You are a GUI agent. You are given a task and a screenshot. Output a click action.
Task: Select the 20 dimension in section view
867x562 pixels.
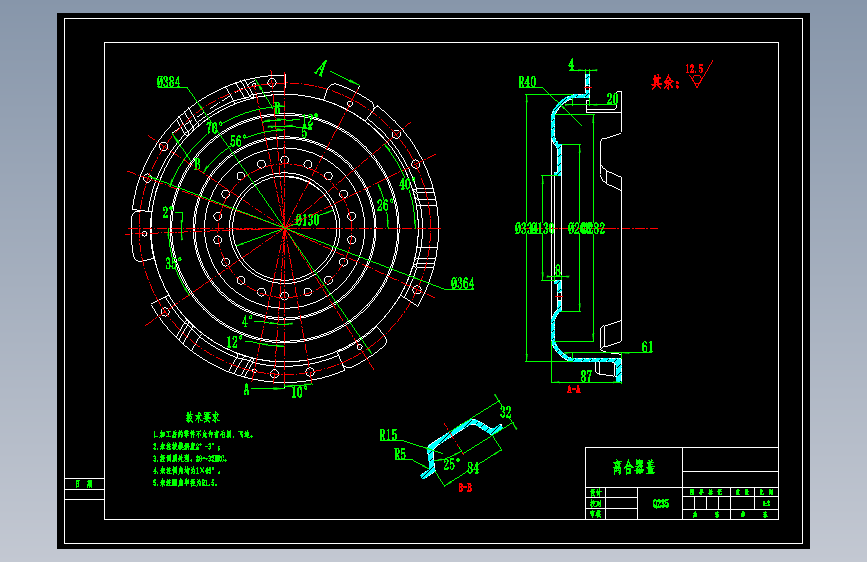tap(612, 99)
